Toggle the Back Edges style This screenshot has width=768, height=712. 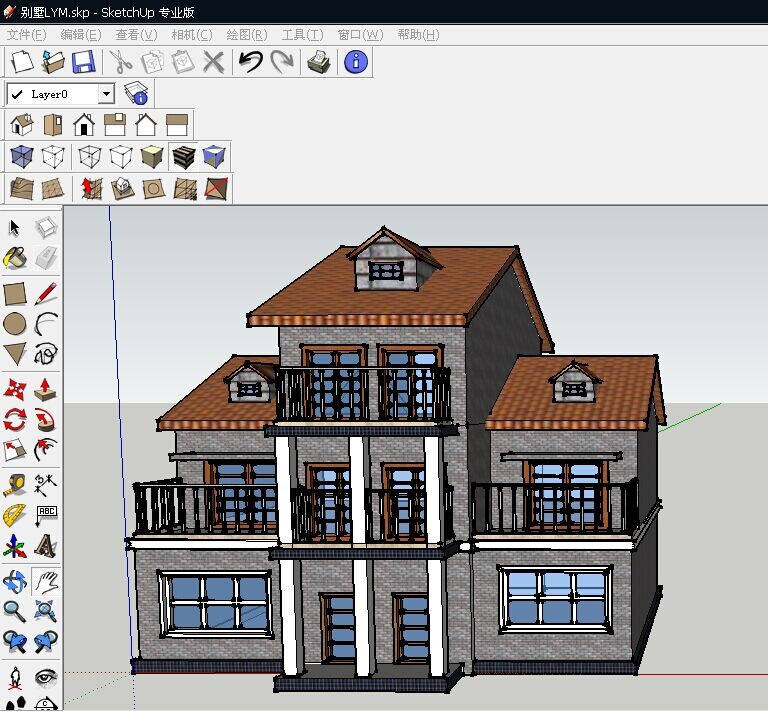[53, 157]
